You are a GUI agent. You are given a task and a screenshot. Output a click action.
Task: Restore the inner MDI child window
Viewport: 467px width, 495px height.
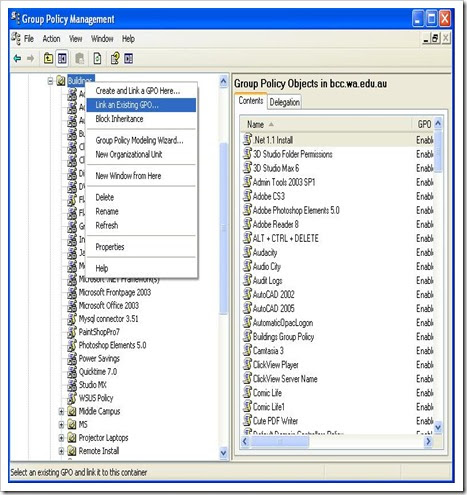[x=435, y=38]
